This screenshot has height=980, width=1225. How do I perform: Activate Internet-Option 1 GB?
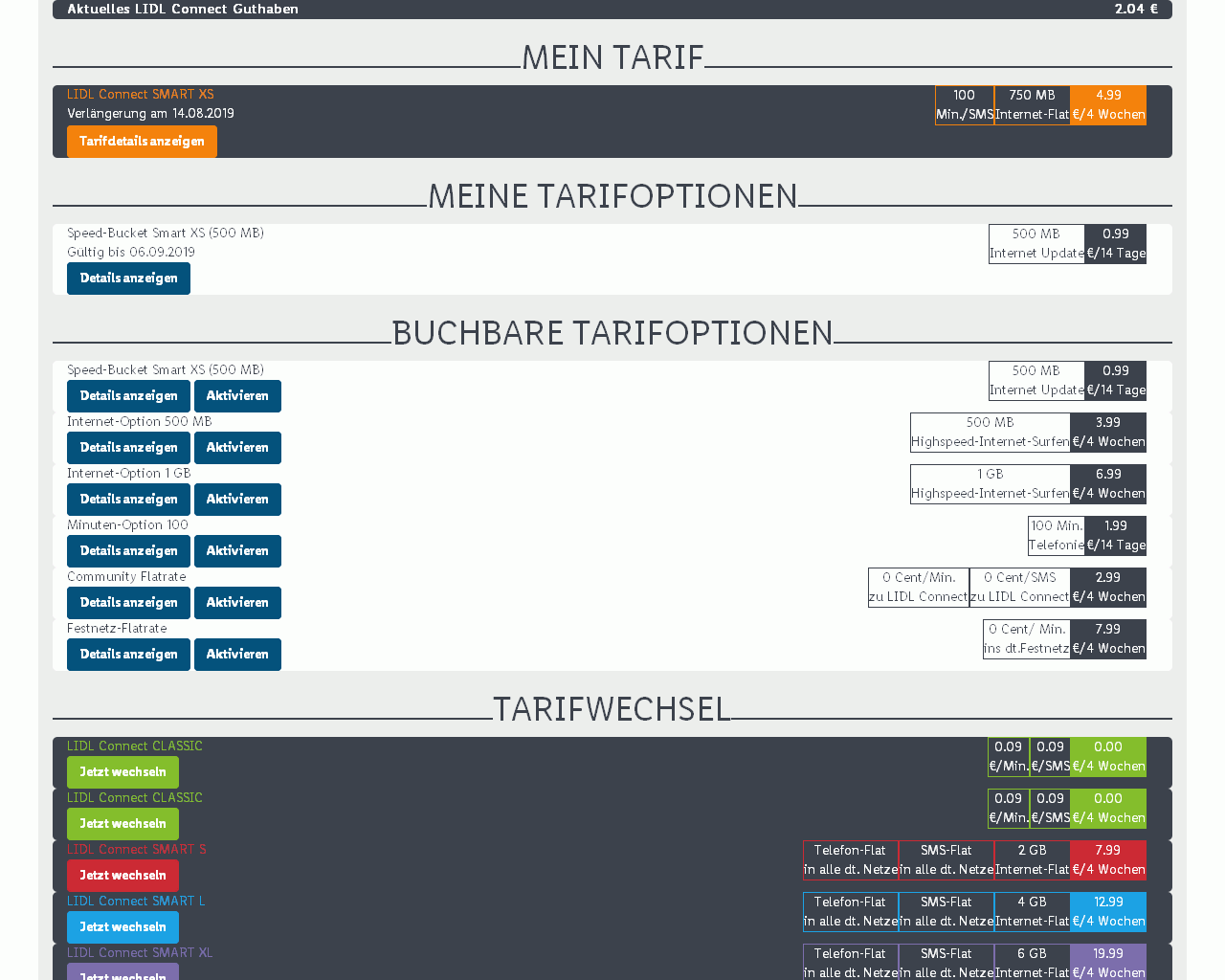coord(237,500)
